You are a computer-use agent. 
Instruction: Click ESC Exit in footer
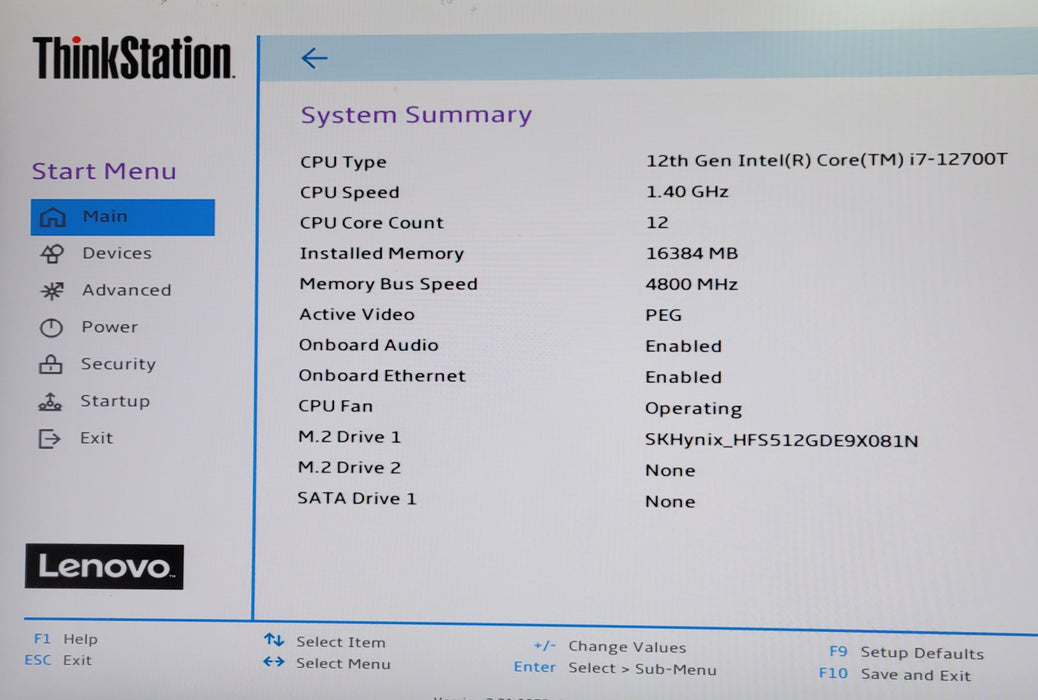click(58, 660)
